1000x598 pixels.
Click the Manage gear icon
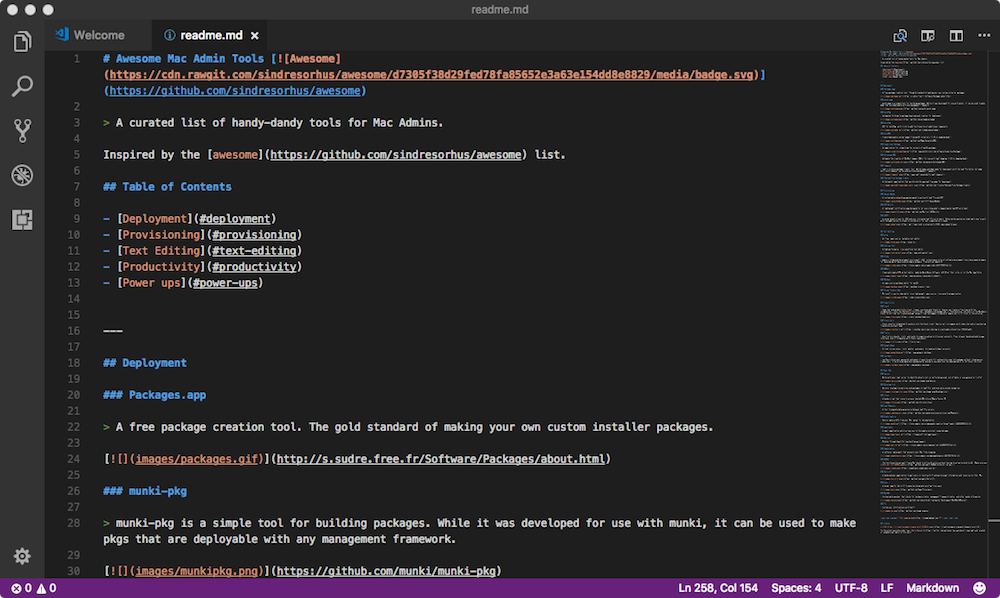(22, 556)
